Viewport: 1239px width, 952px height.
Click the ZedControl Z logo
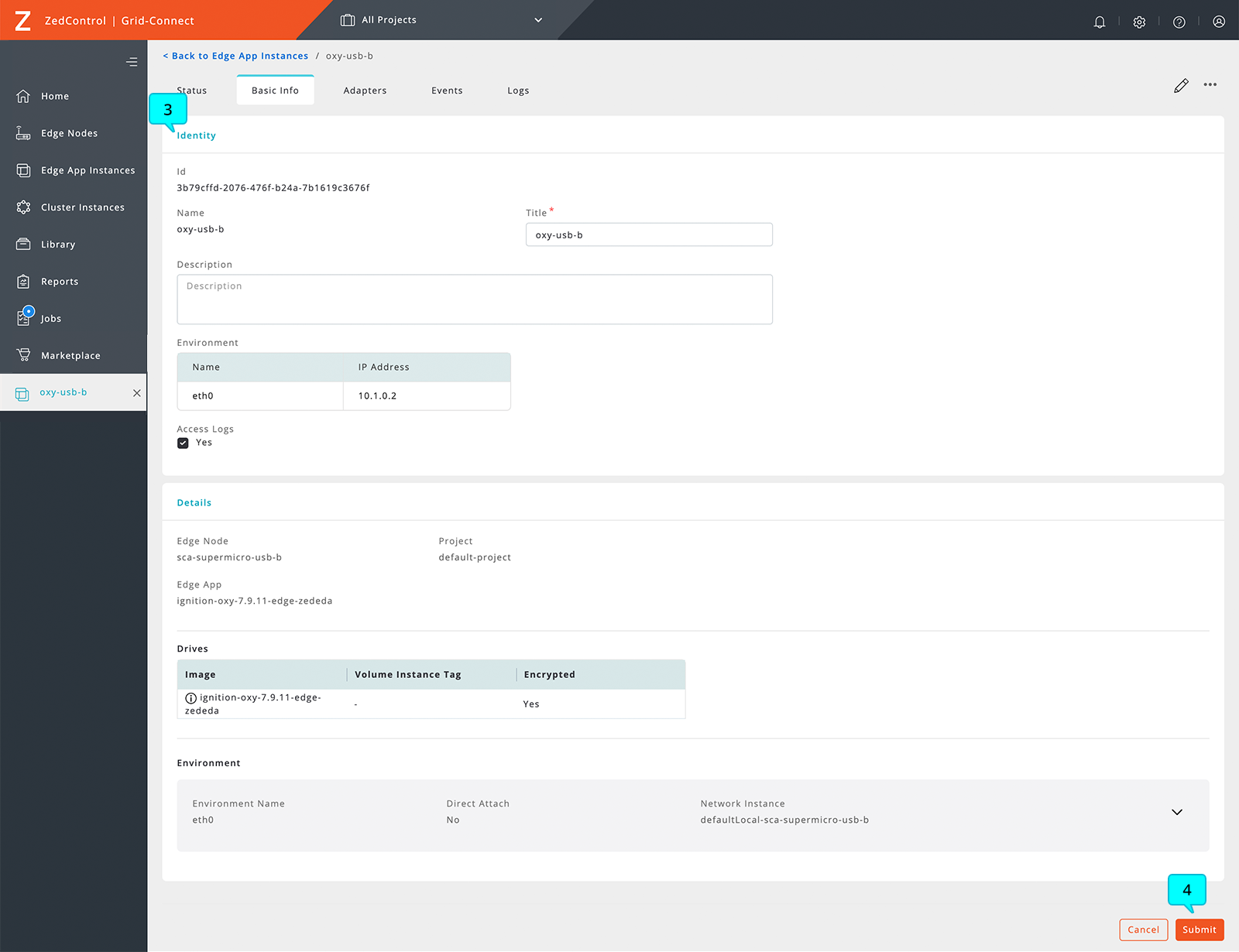pos(23,20)
